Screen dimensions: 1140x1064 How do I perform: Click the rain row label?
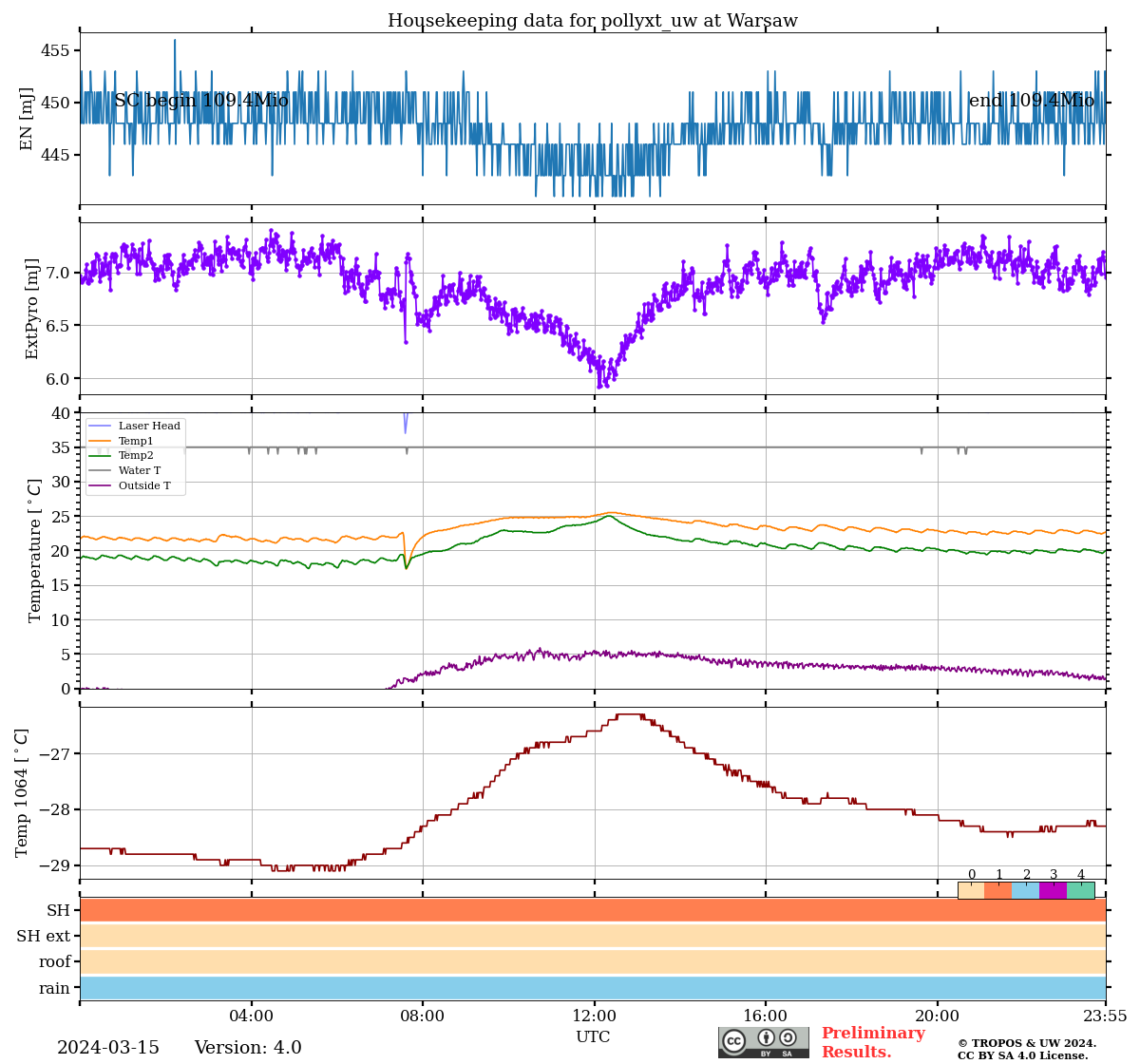[x=55, y=989]
